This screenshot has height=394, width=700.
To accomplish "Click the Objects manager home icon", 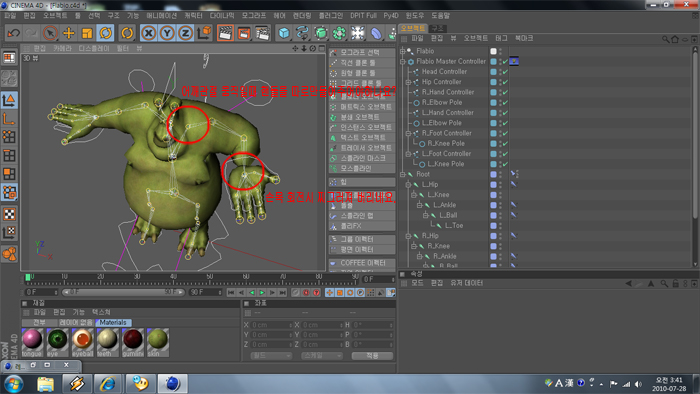I will point(675,39).
